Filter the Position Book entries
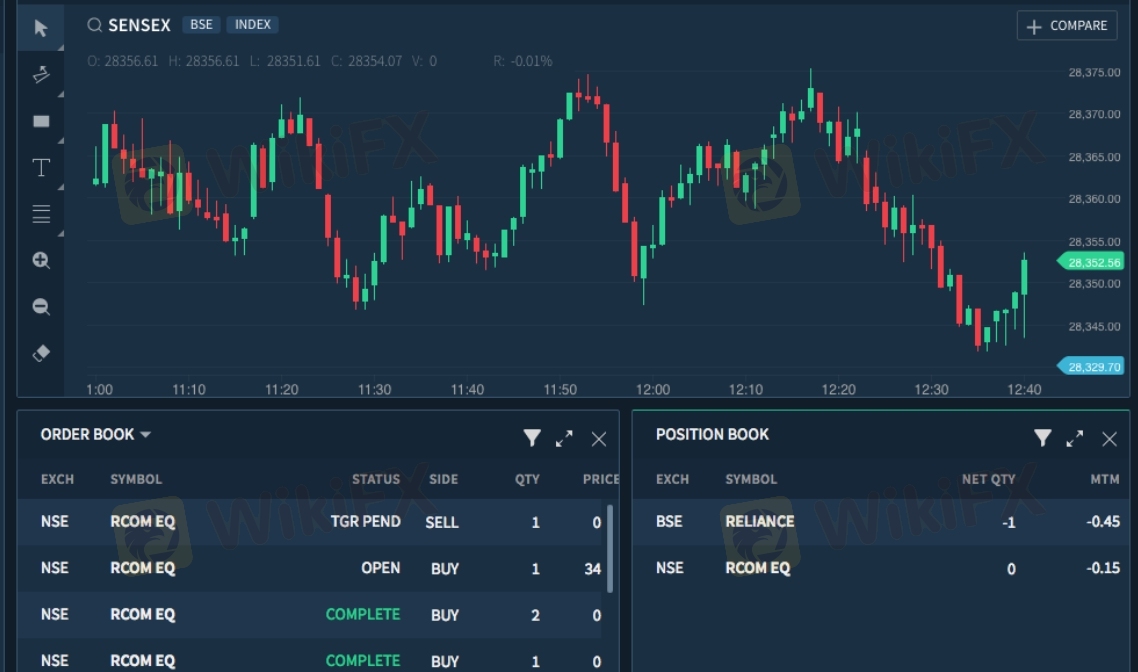This screenshot has width=1138, height=672. pos(1042,438)
